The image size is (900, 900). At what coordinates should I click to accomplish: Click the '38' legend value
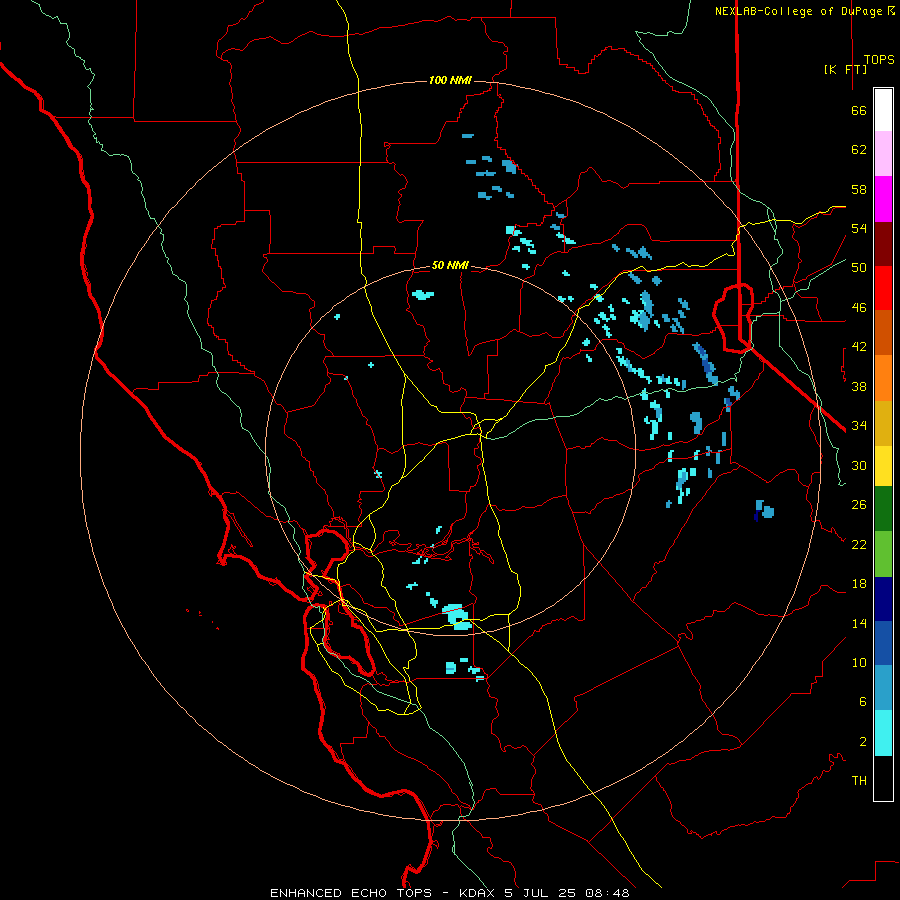click(859, 386)
